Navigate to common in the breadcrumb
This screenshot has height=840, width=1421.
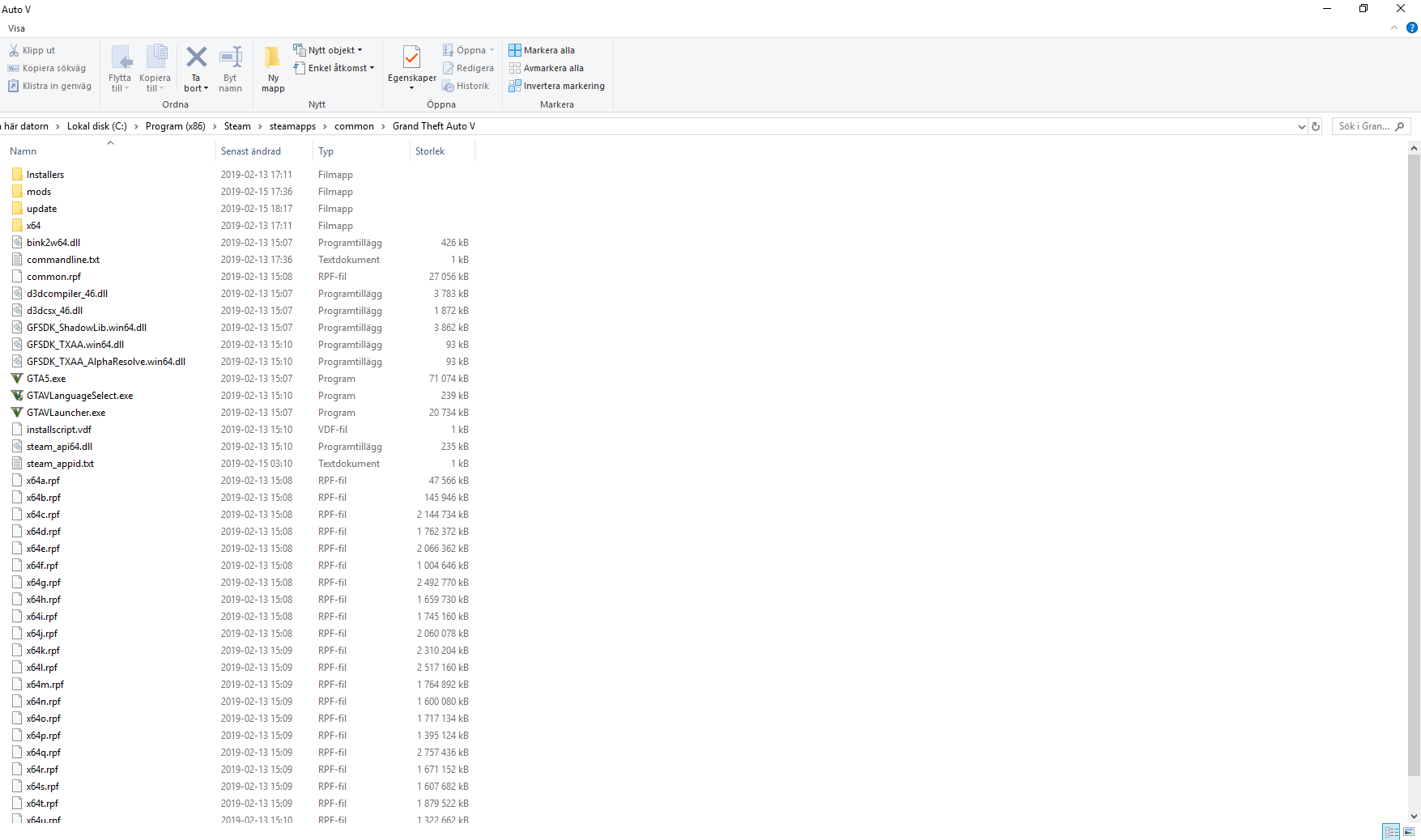pos(354,126)
